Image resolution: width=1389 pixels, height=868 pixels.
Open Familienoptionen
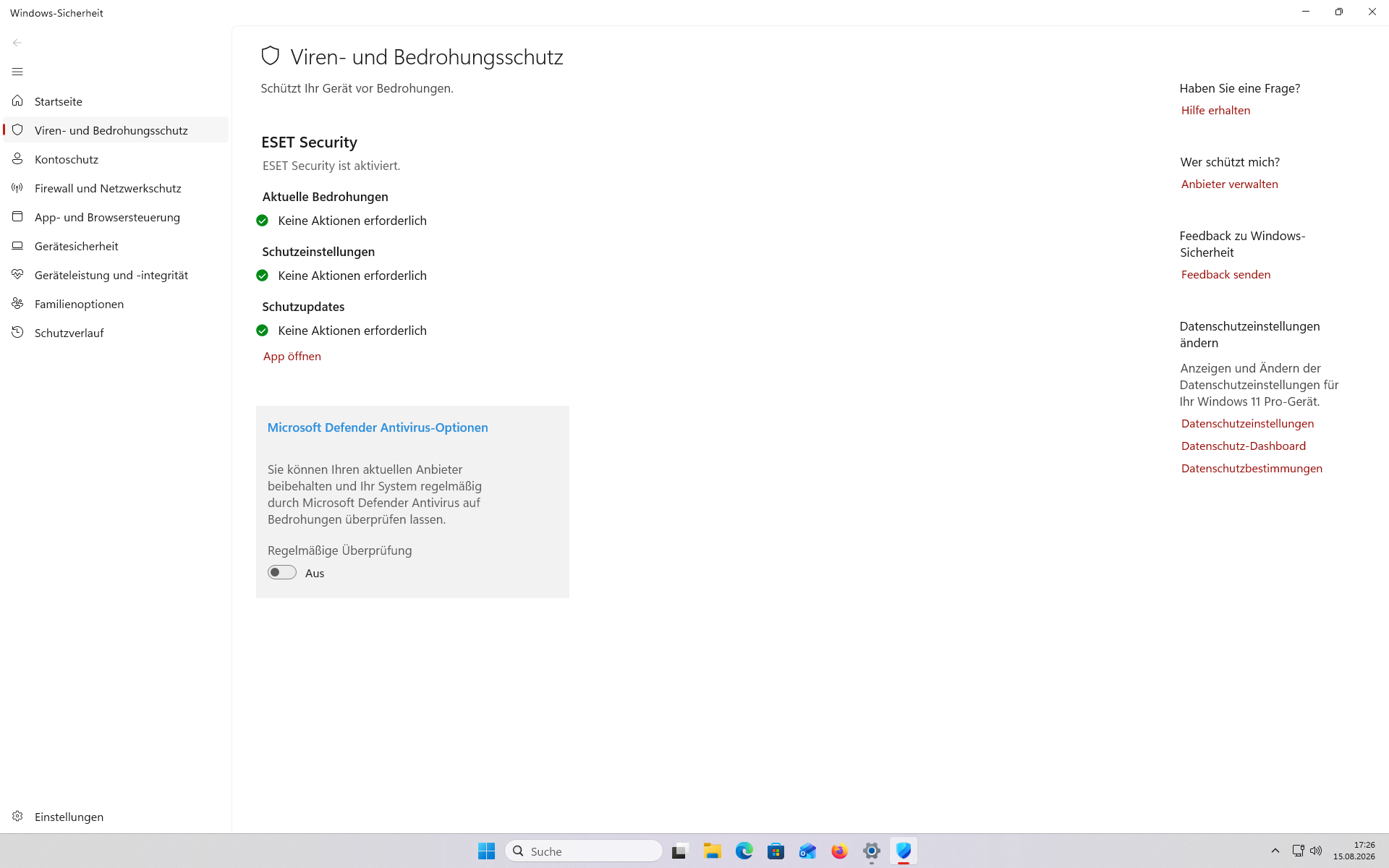[x=116, y=304]
